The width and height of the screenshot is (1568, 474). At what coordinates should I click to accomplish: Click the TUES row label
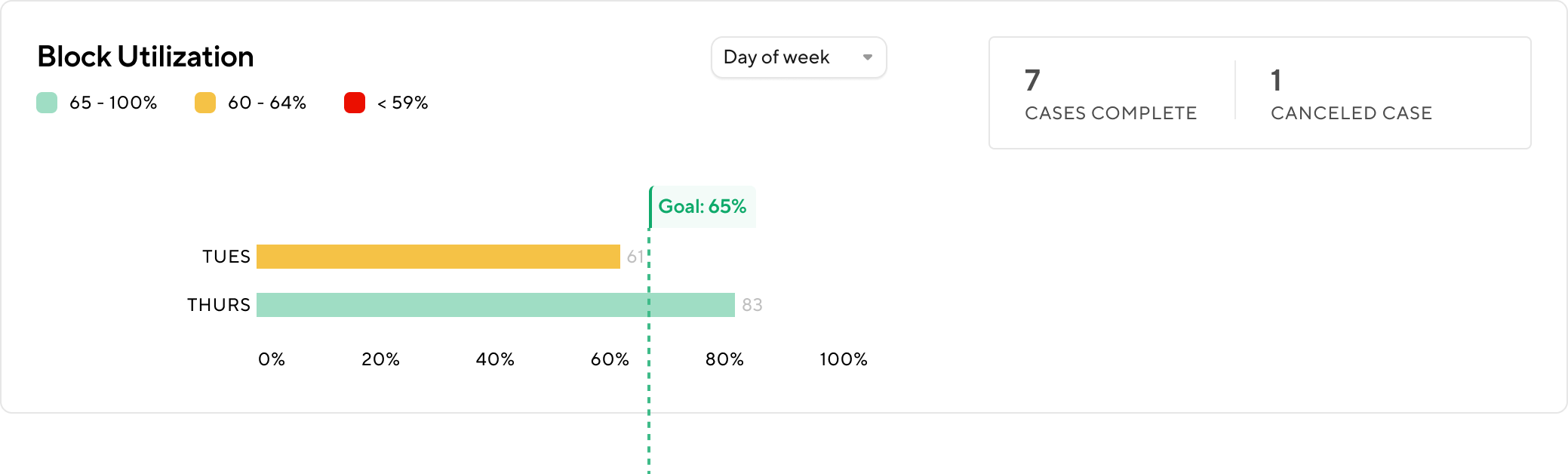[x=226, y=257]
